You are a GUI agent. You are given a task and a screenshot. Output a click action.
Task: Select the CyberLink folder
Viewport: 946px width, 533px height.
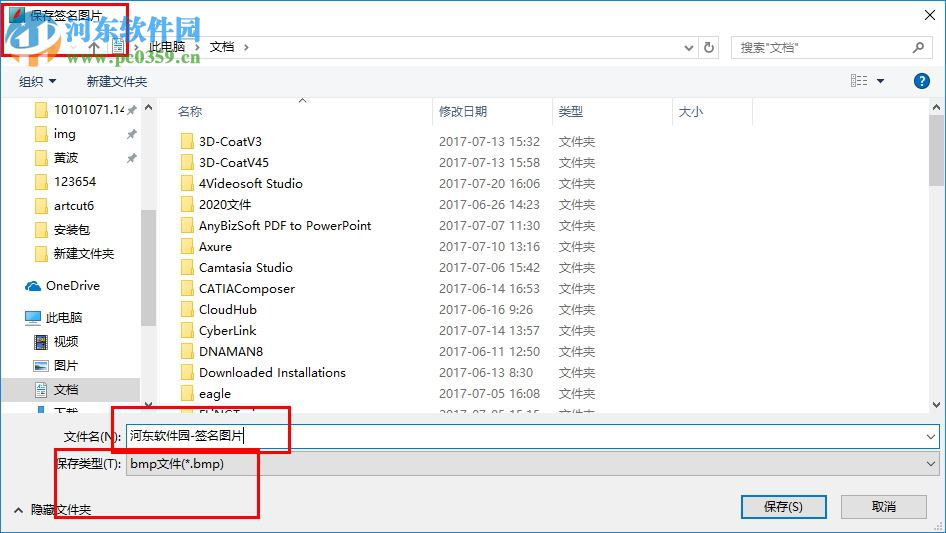coord(227,331)
